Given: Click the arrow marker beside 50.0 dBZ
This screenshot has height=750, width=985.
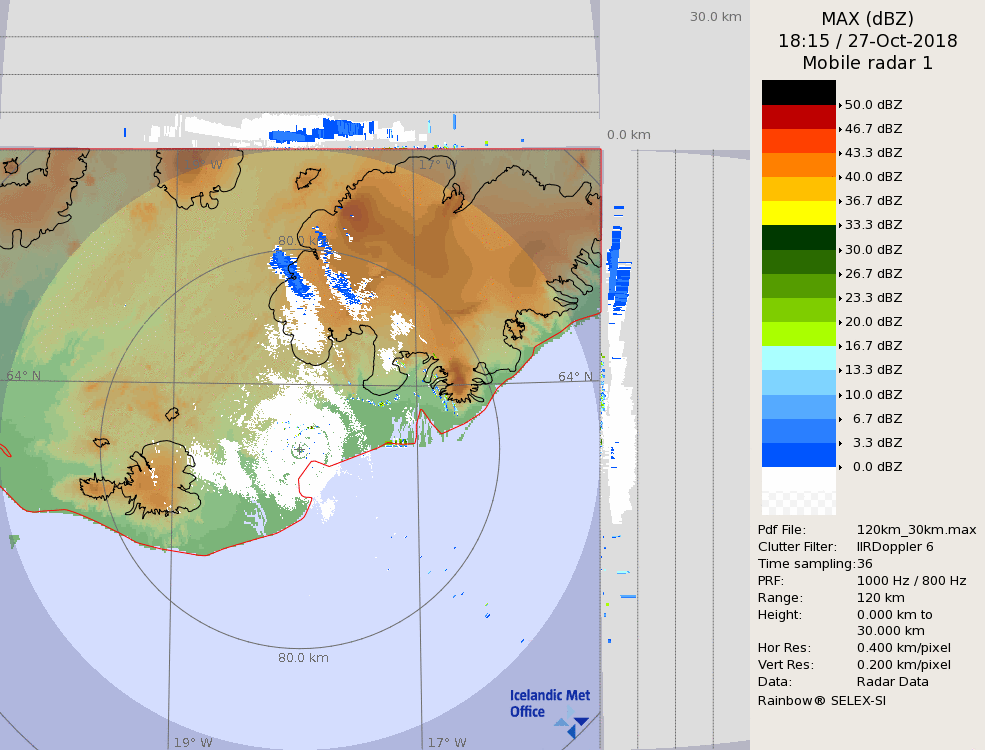Looking at the screenshot, I should click(840, 104).
